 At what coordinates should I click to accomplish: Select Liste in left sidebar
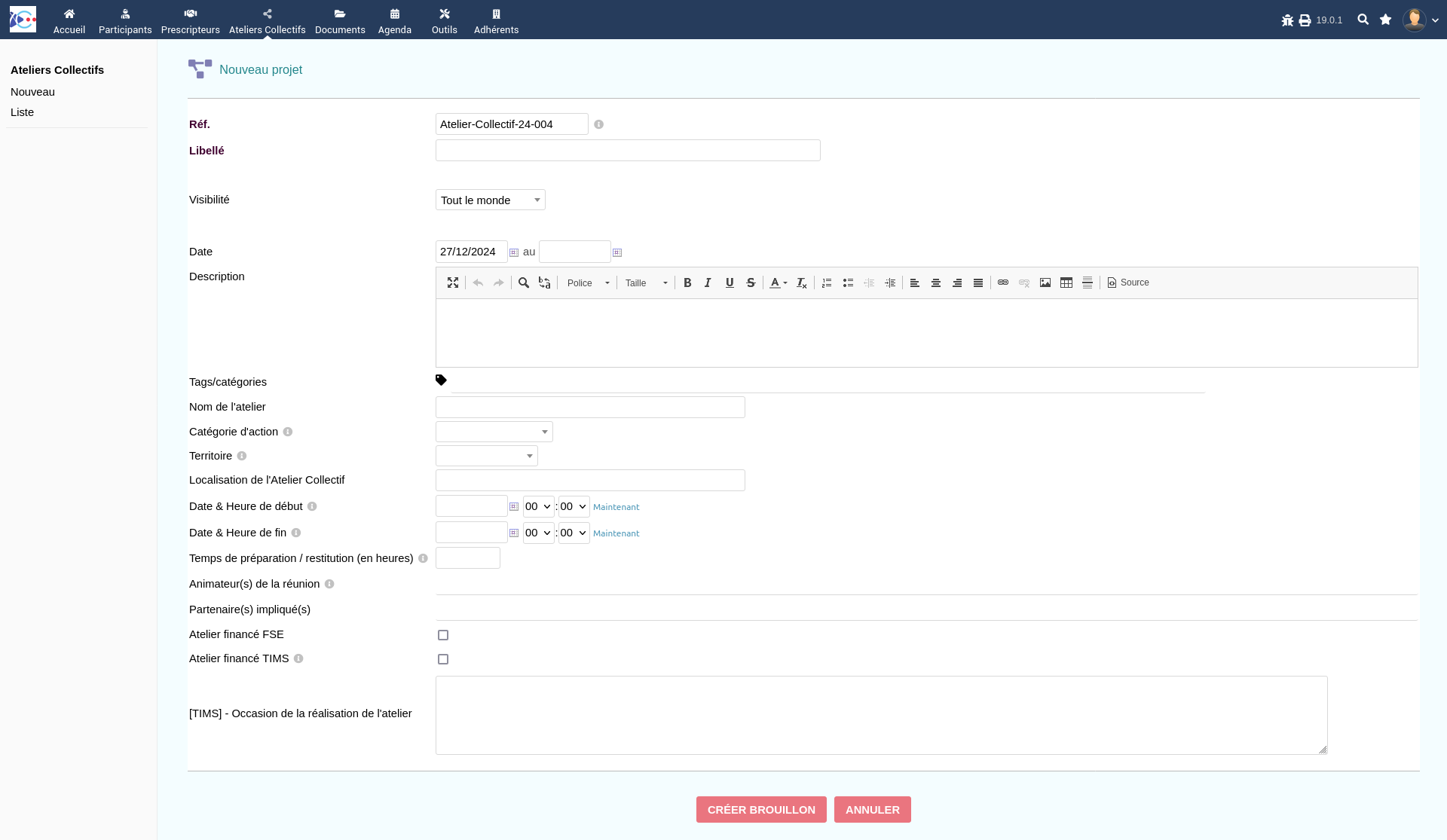point(23,112)
